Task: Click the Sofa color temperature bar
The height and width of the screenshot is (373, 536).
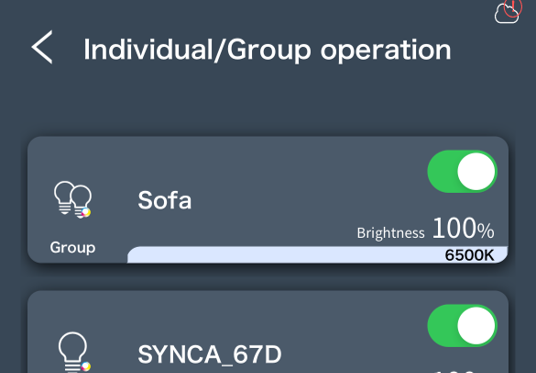Action: pyautogui.click(x=318, y=255)
